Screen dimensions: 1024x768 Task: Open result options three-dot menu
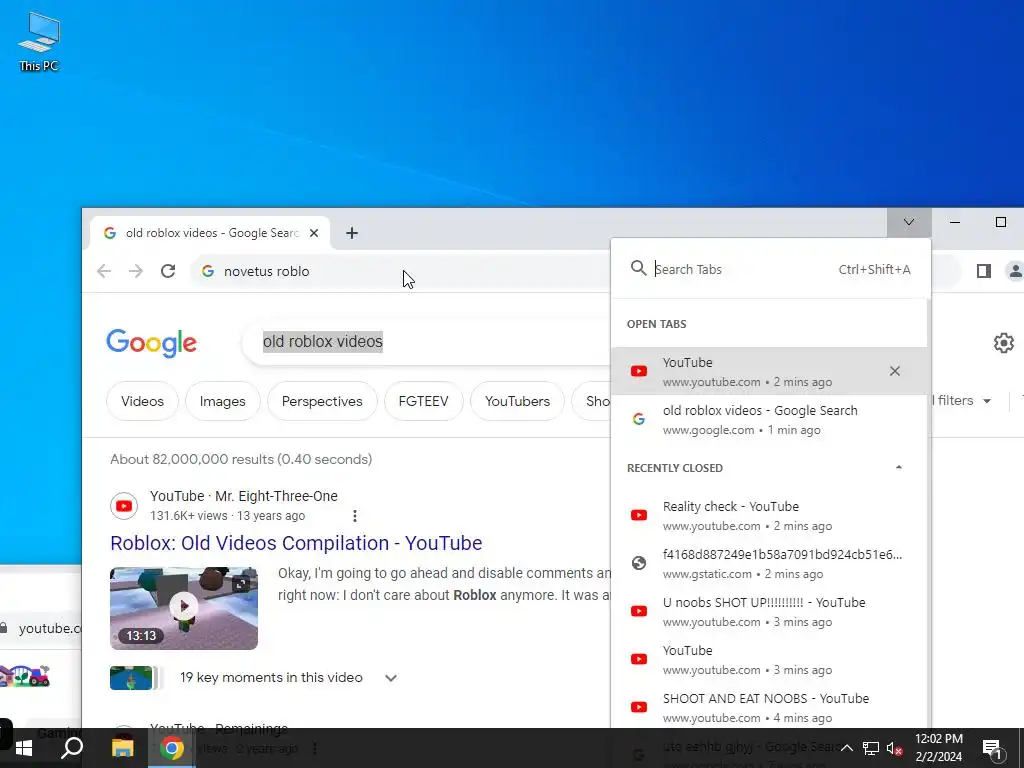tap(355, 516)
